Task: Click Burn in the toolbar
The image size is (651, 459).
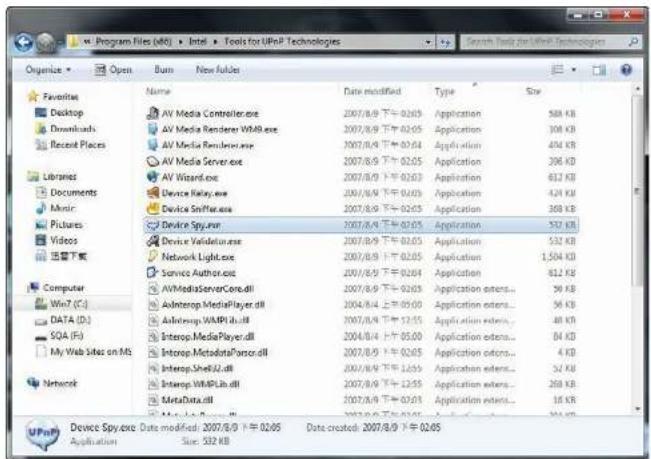Action: tap(164, 70)
